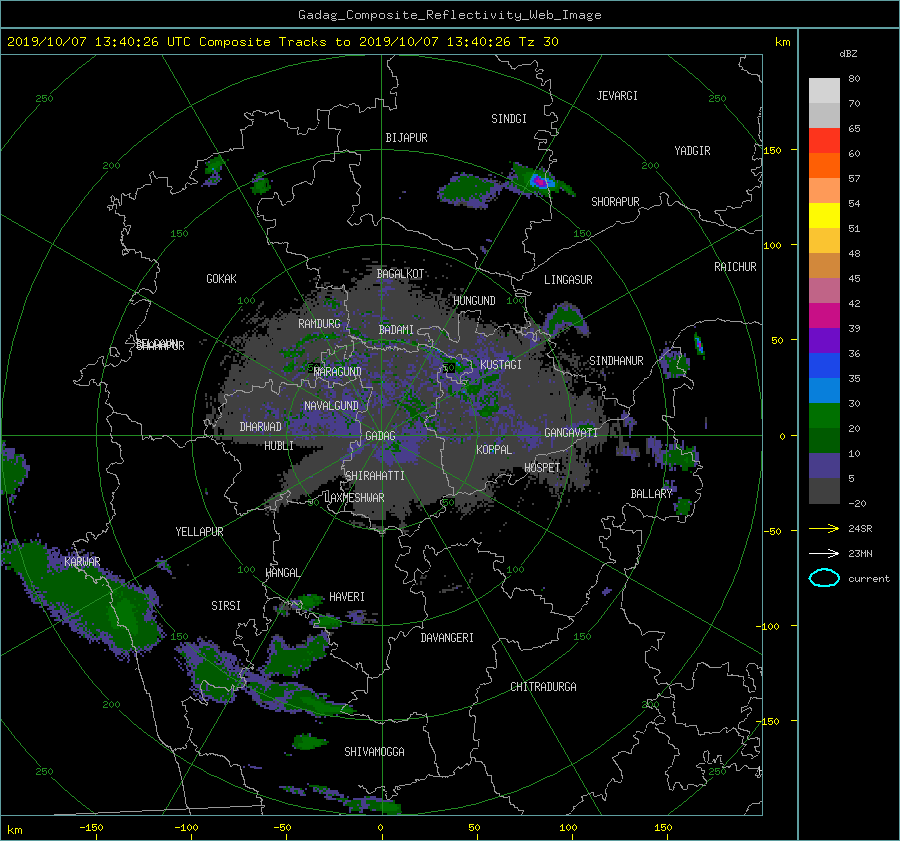The width and height of the screenshot is (900, 841).
Task: Click the SHORAPUR city label
Action: (615, 202)
